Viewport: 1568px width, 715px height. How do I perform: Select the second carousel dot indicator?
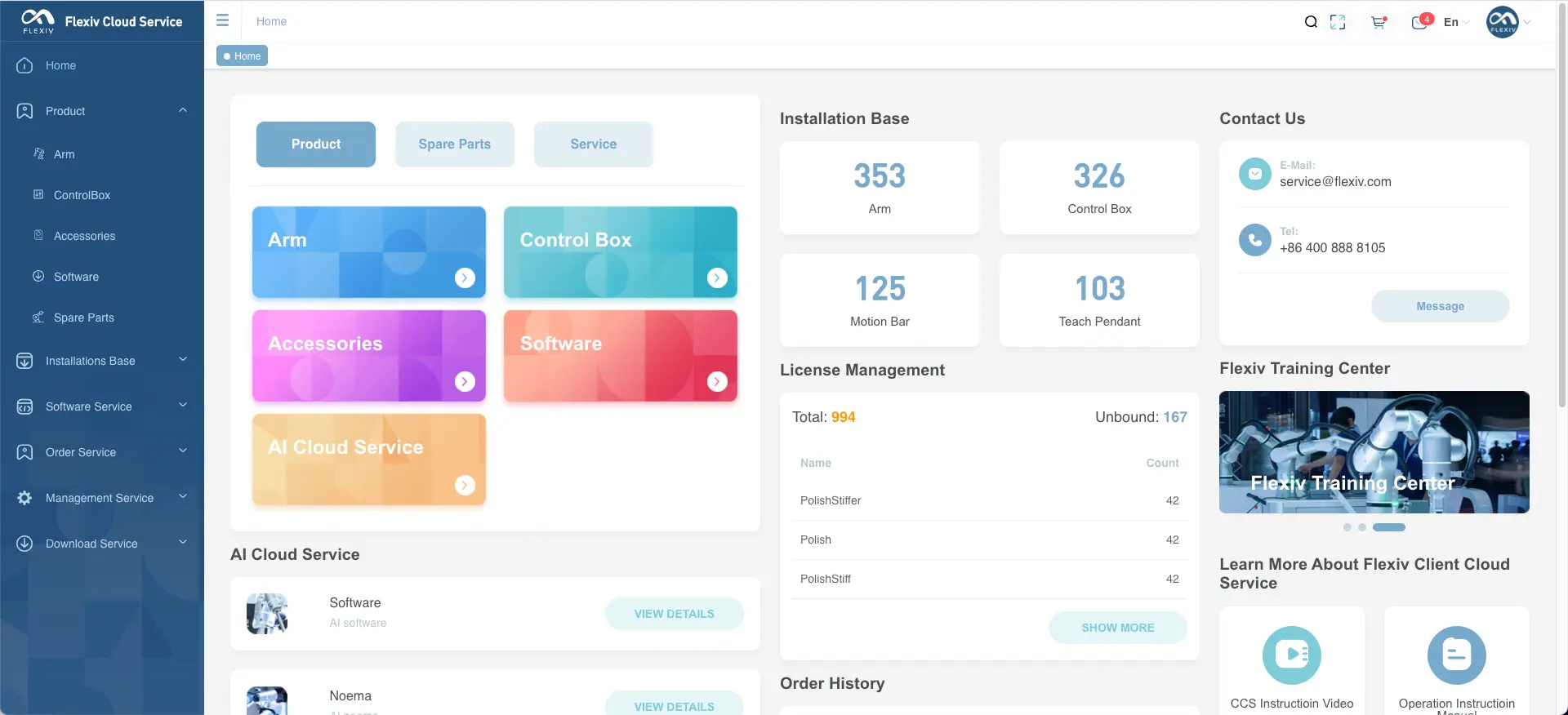1362,527
